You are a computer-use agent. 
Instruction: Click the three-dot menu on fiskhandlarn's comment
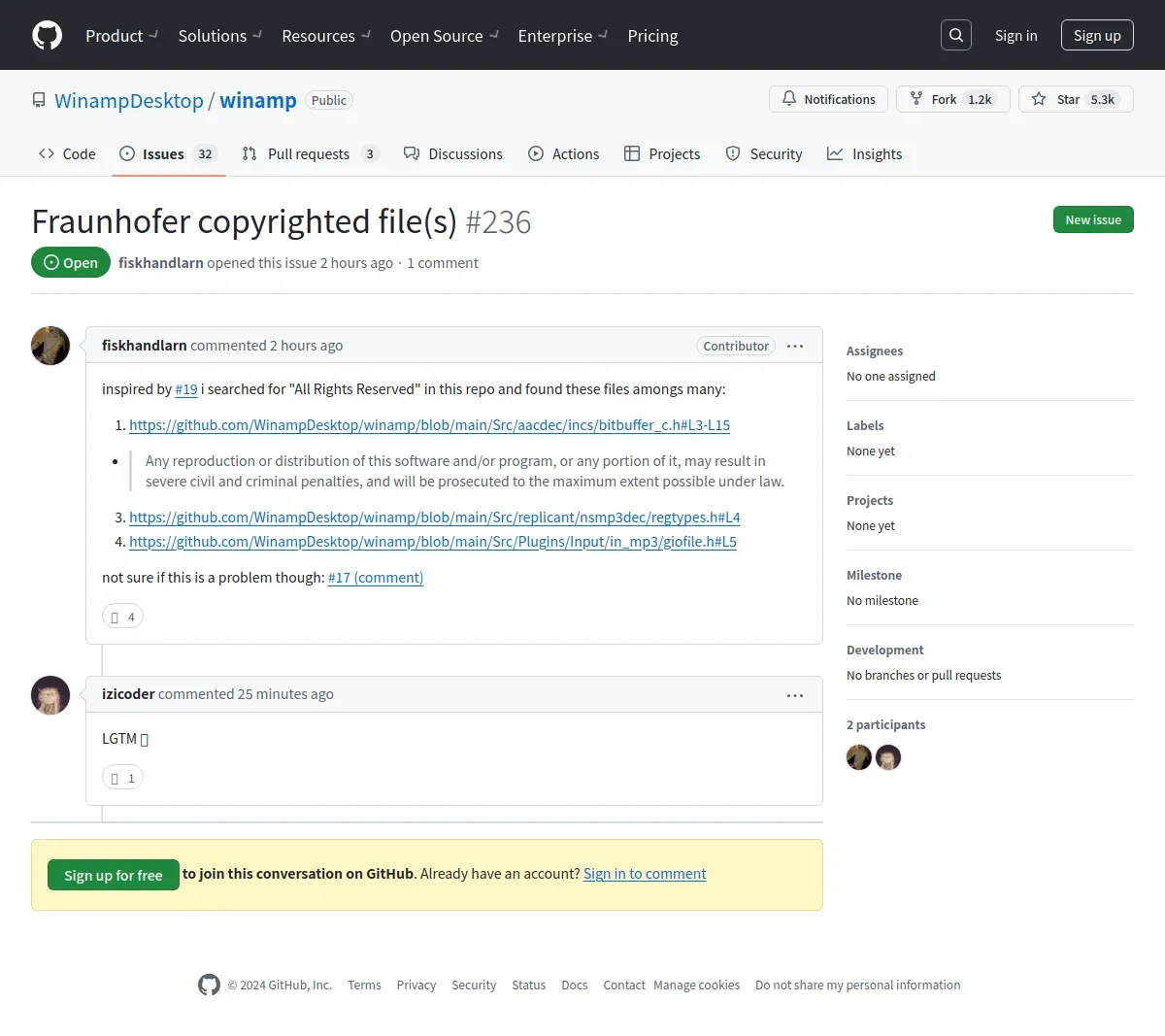[x=795, y=346]
